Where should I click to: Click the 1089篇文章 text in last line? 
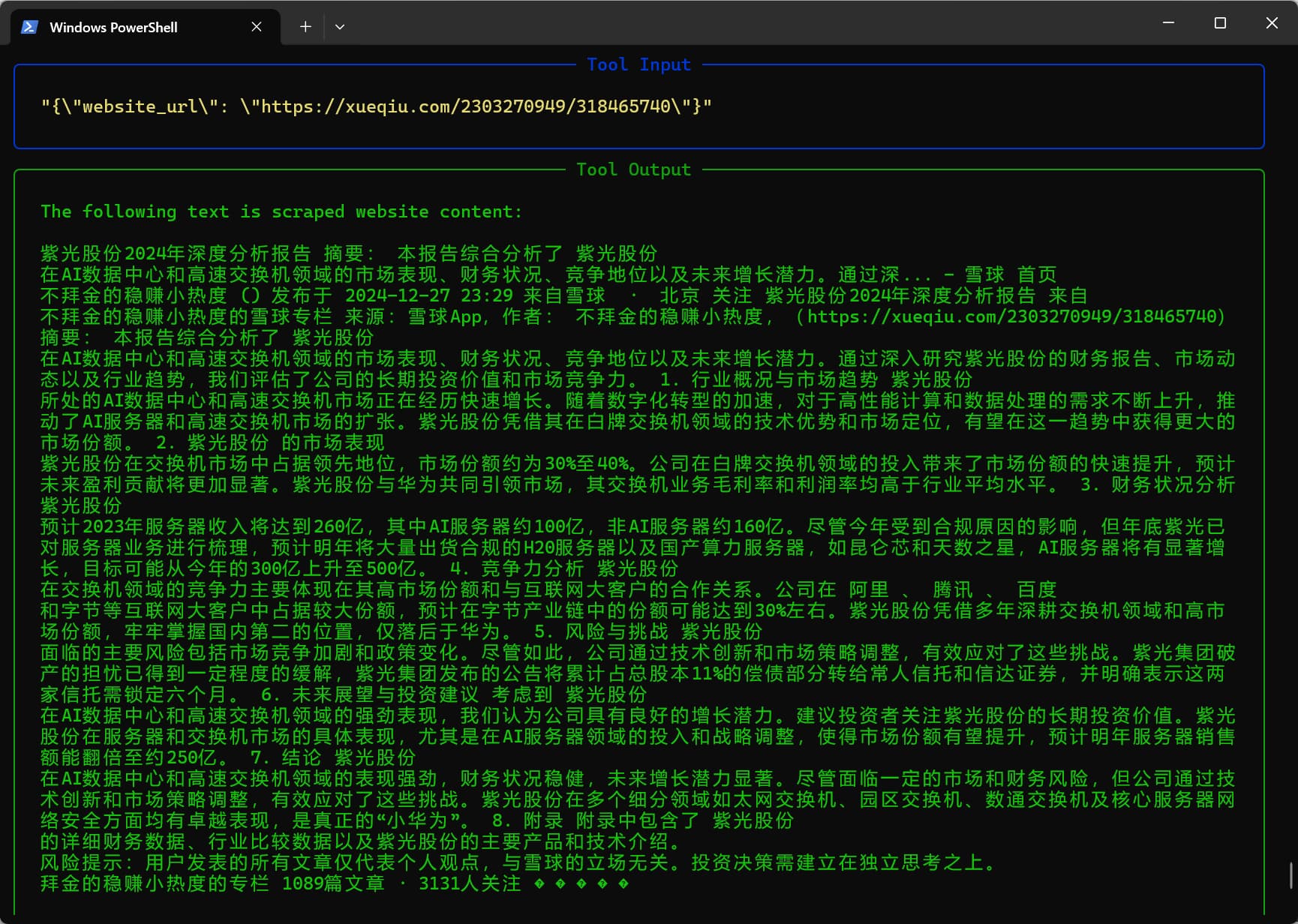(333, 883)
